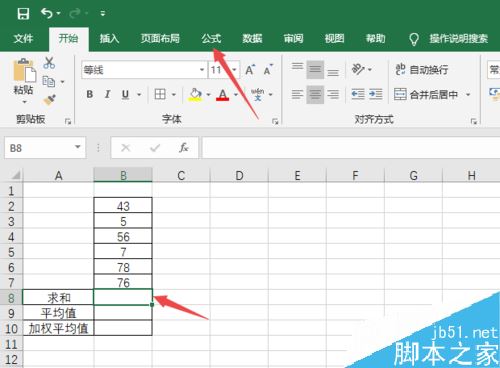Open the 数据 ribbon tab
The image size is (500, 368).
tap(252, 39)
